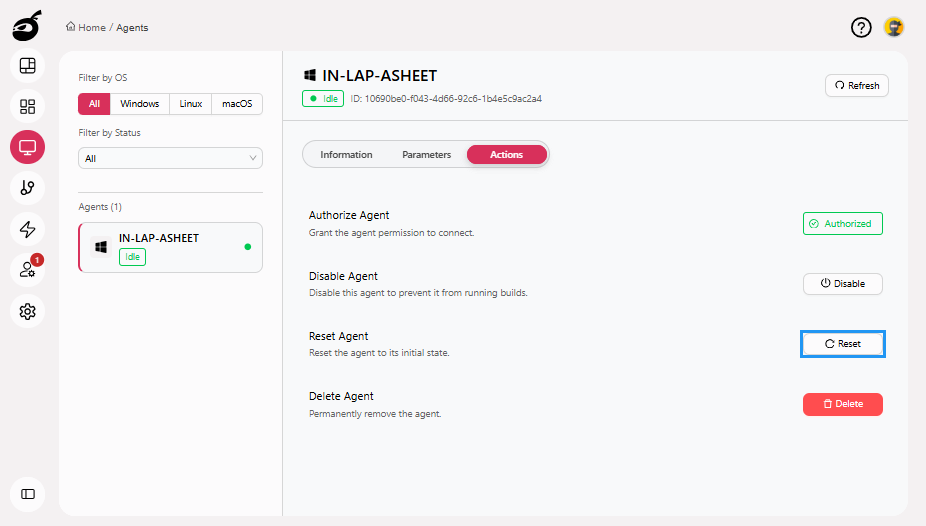This screenshot has width=926, height=526.
Task: Open user management icon with notification badge
Action: pos(28,269)
